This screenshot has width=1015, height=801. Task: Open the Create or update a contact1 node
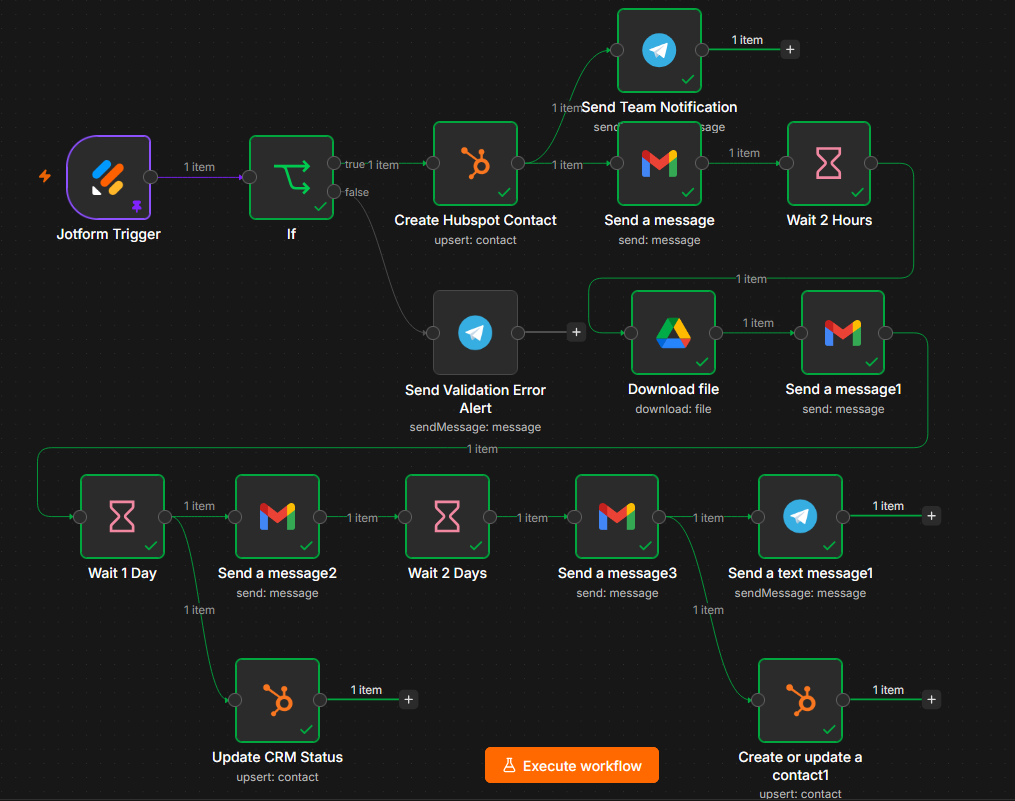800,700
